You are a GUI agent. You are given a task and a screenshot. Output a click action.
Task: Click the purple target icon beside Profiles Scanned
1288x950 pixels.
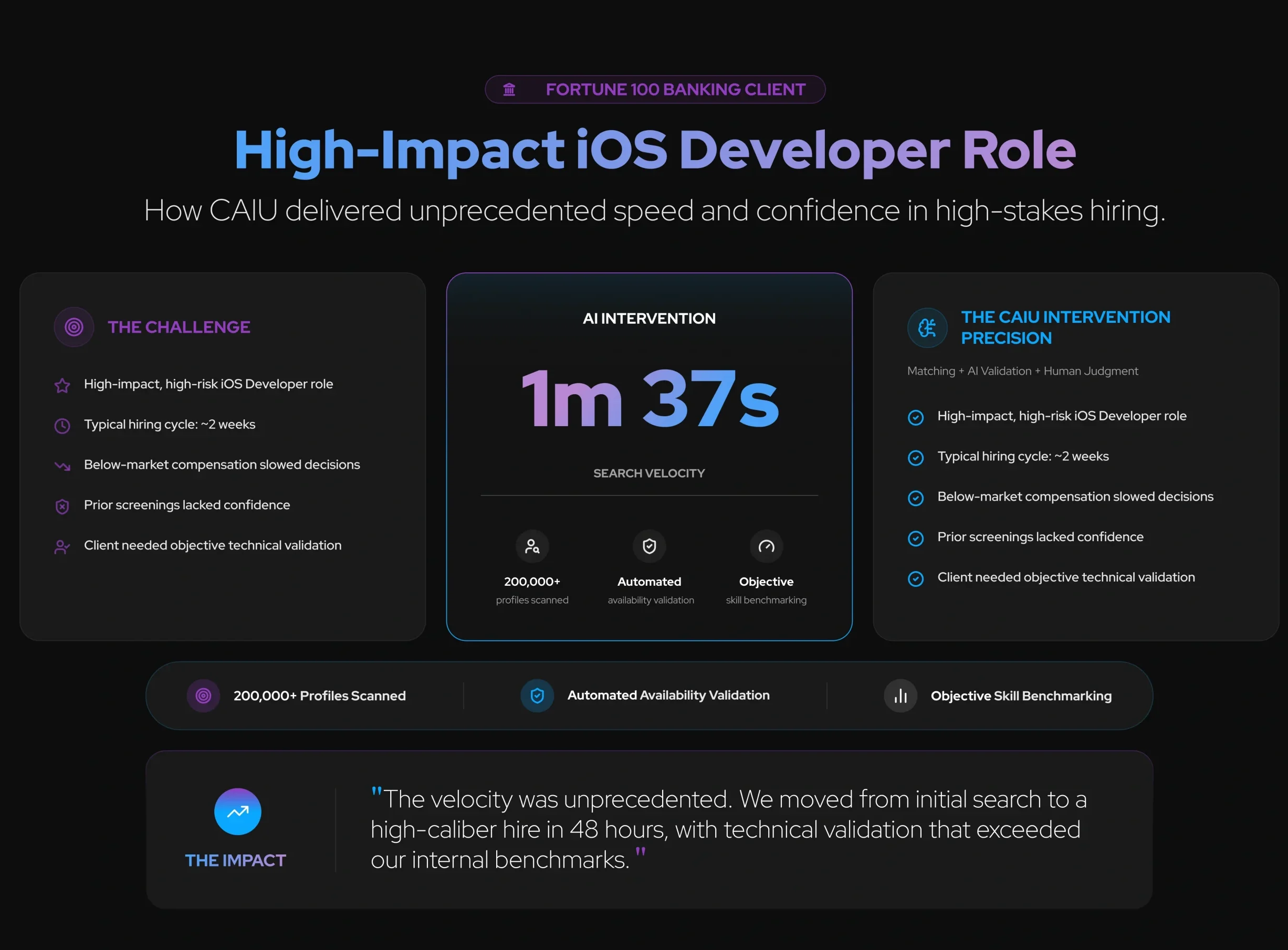click(x=203, y=696)
